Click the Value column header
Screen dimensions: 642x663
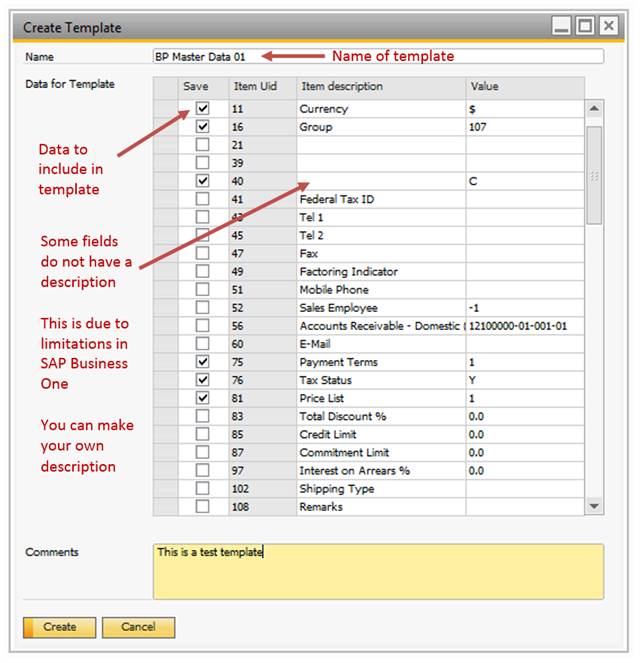pos(525,87)
